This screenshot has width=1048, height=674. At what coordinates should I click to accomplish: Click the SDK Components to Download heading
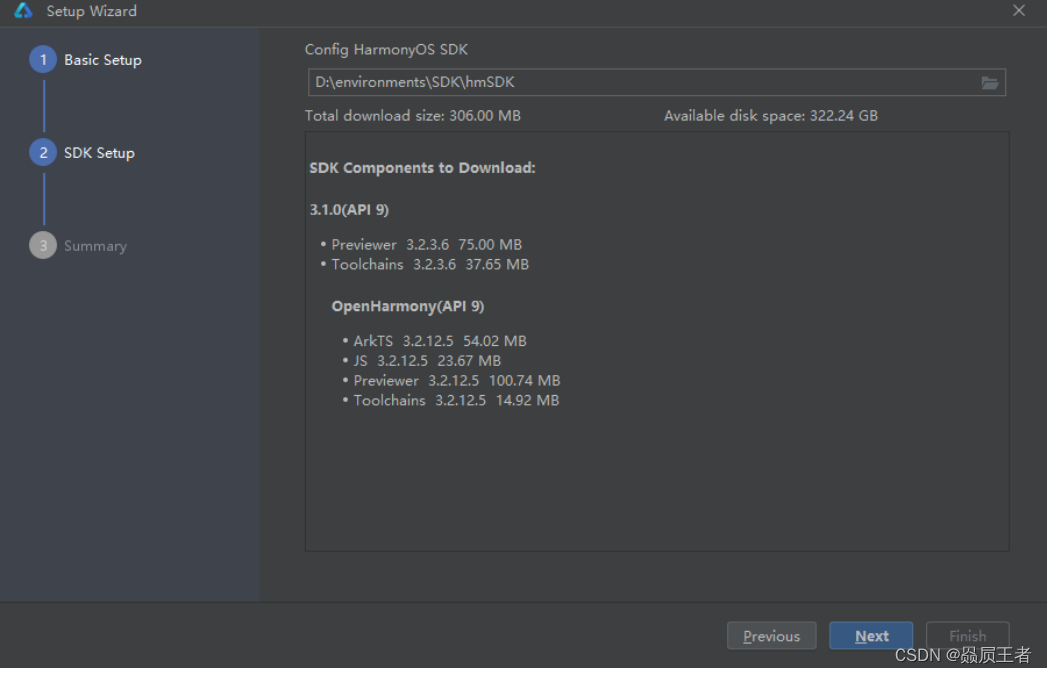click(x=422, y=168)
